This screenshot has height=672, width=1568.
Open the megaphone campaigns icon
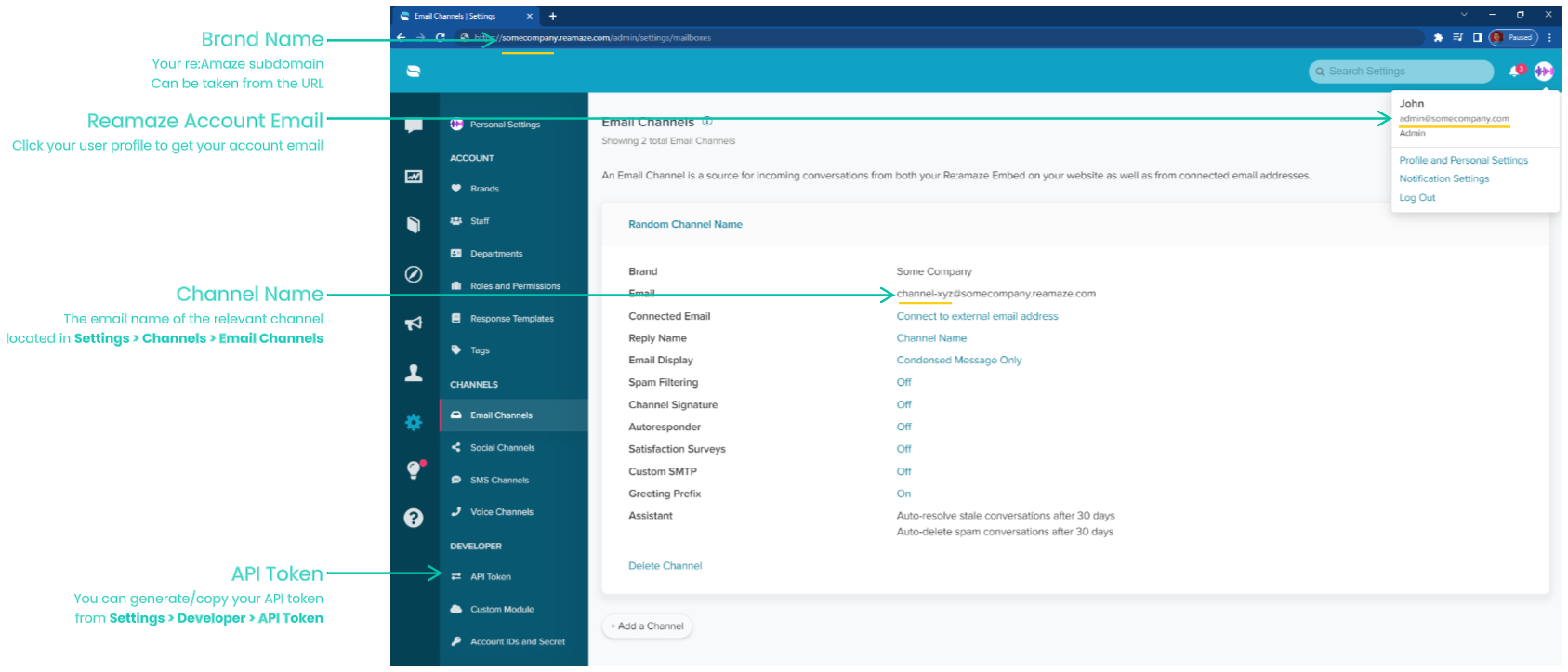point(414,323)
